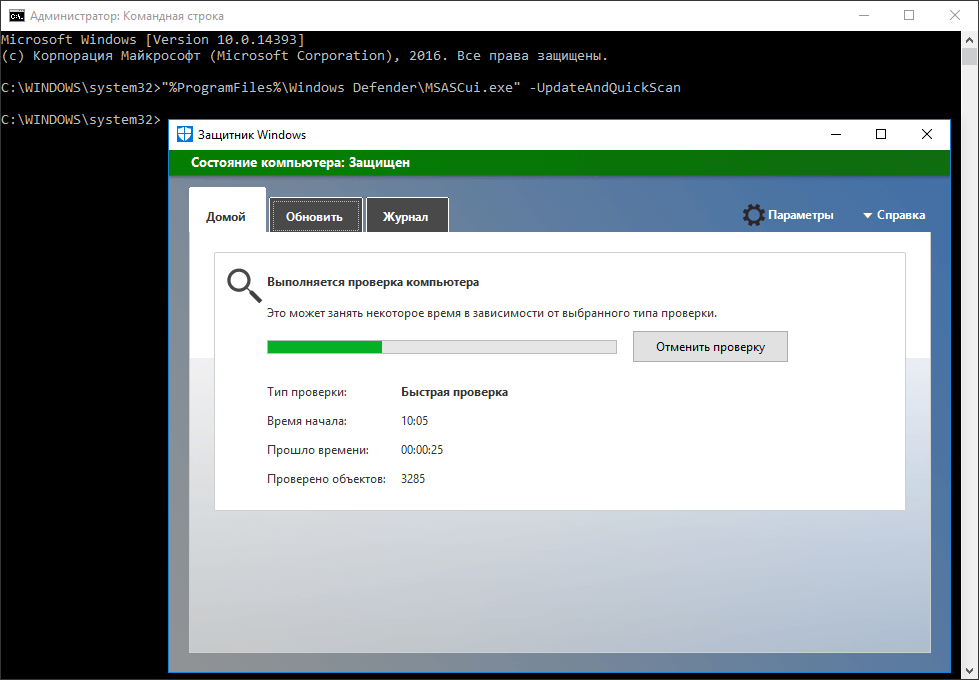Close the Командная строка window

[955, 16]
